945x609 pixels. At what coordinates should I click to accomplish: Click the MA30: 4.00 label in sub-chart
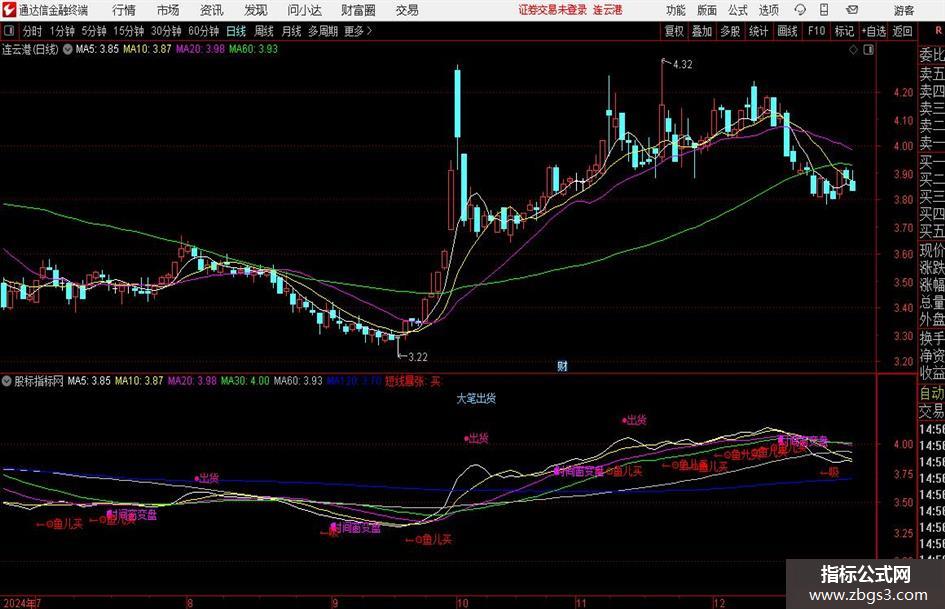[245, 381]
